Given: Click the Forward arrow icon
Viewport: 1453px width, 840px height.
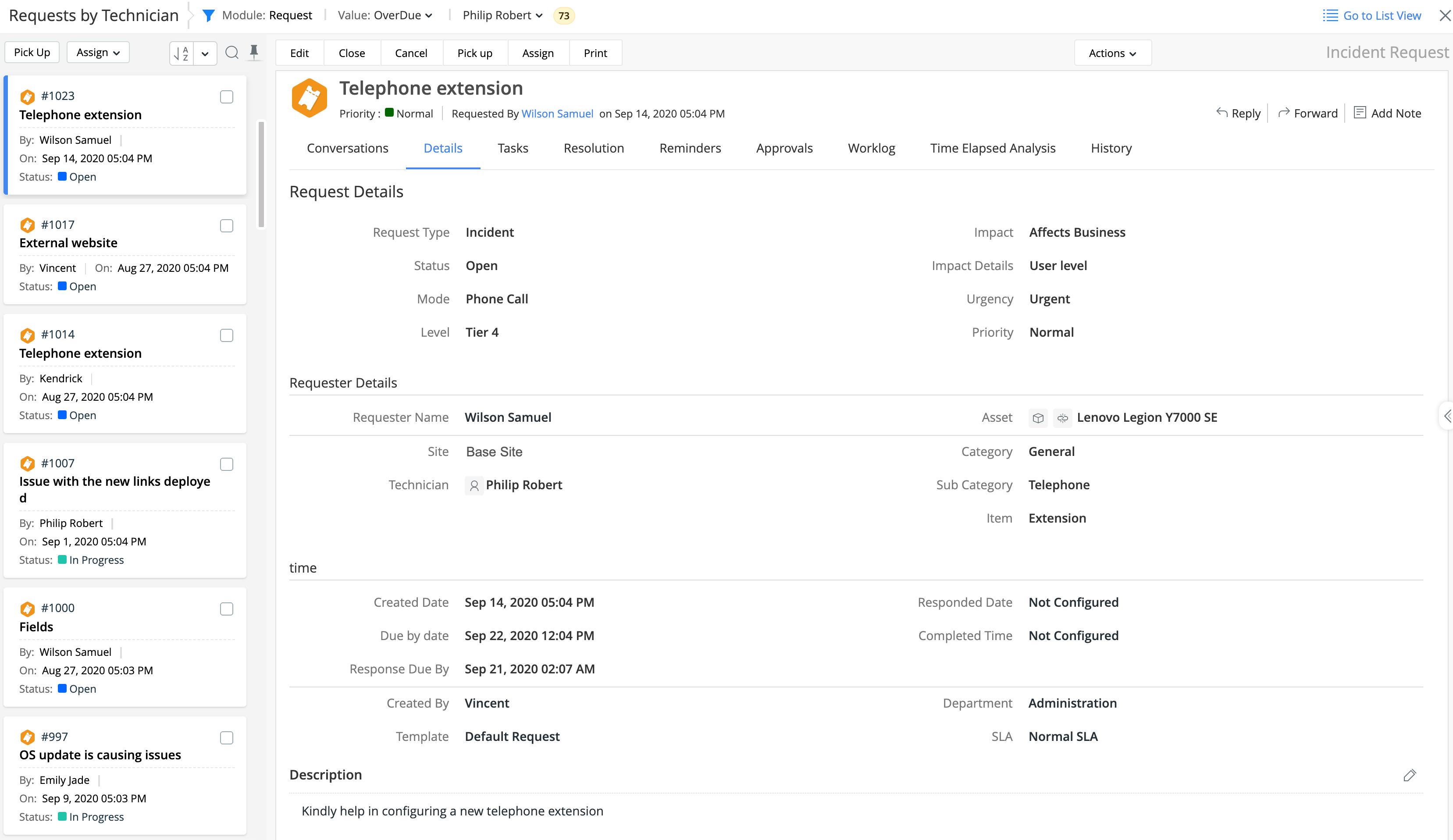Looking at the screenshot, I should tap(1283, 112).
